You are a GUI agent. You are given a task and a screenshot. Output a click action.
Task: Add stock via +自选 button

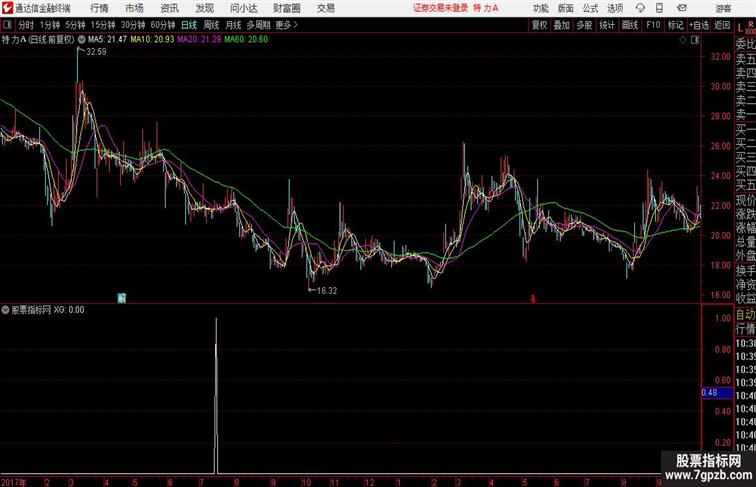[700, 25]
